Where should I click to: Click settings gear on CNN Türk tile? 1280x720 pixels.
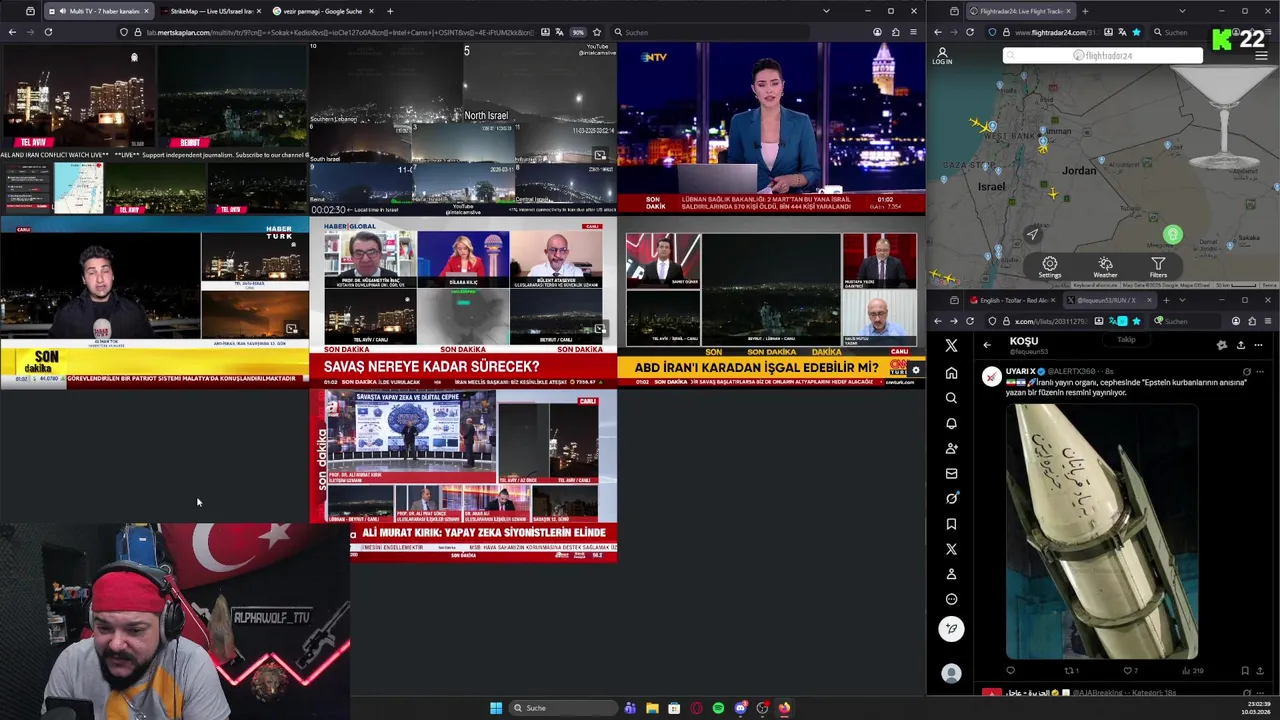pyautogui.click(x=915, y=371)
